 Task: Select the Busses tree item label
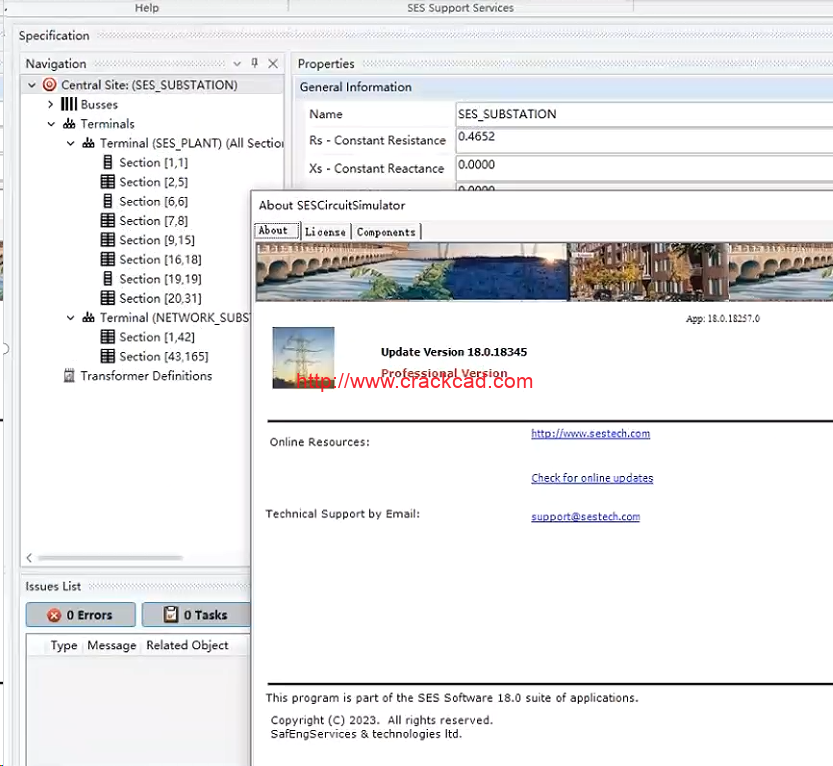coord(99,104)
